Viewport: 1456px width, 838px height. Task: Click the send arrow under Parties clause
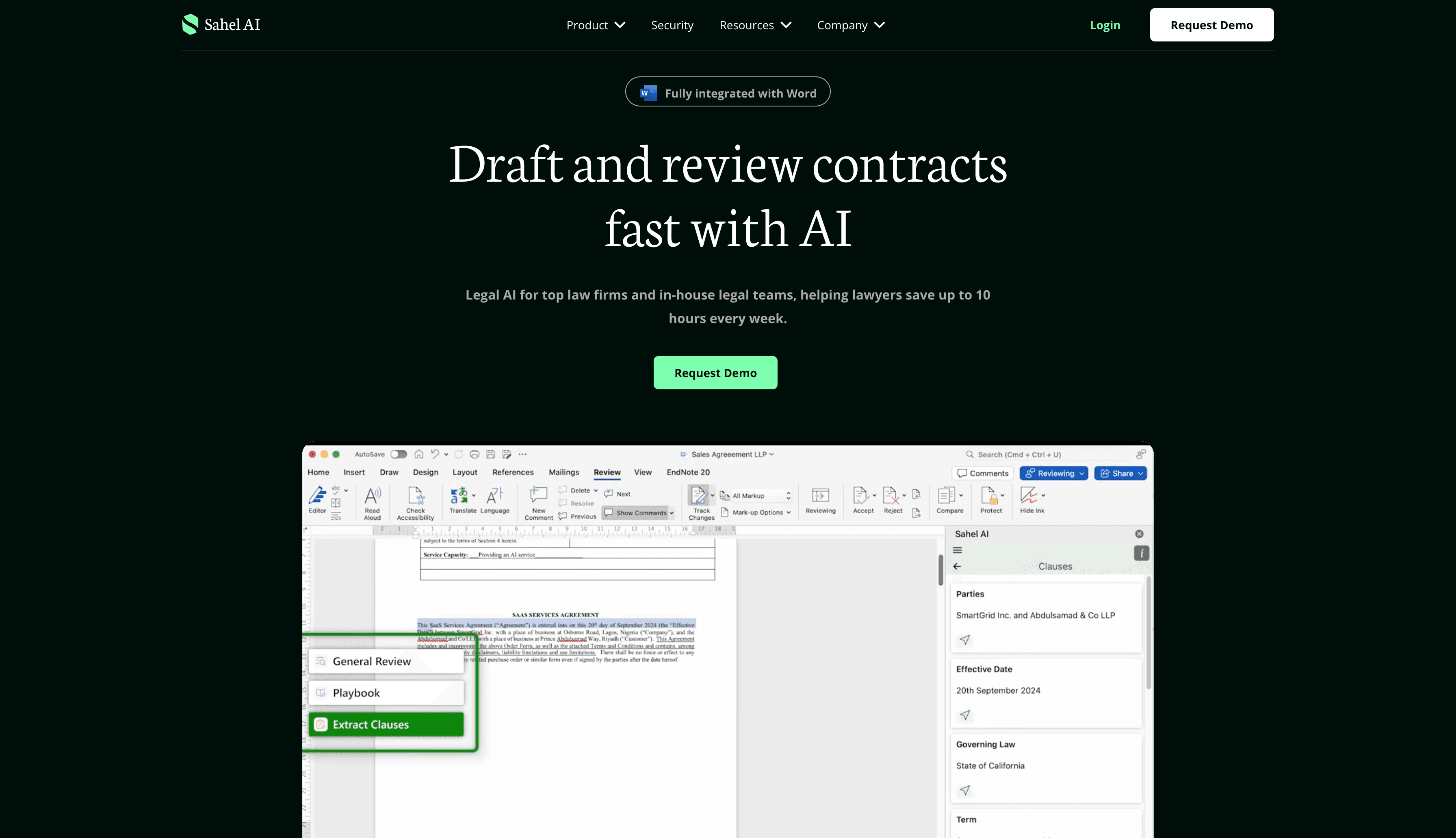tap(965, 639)
